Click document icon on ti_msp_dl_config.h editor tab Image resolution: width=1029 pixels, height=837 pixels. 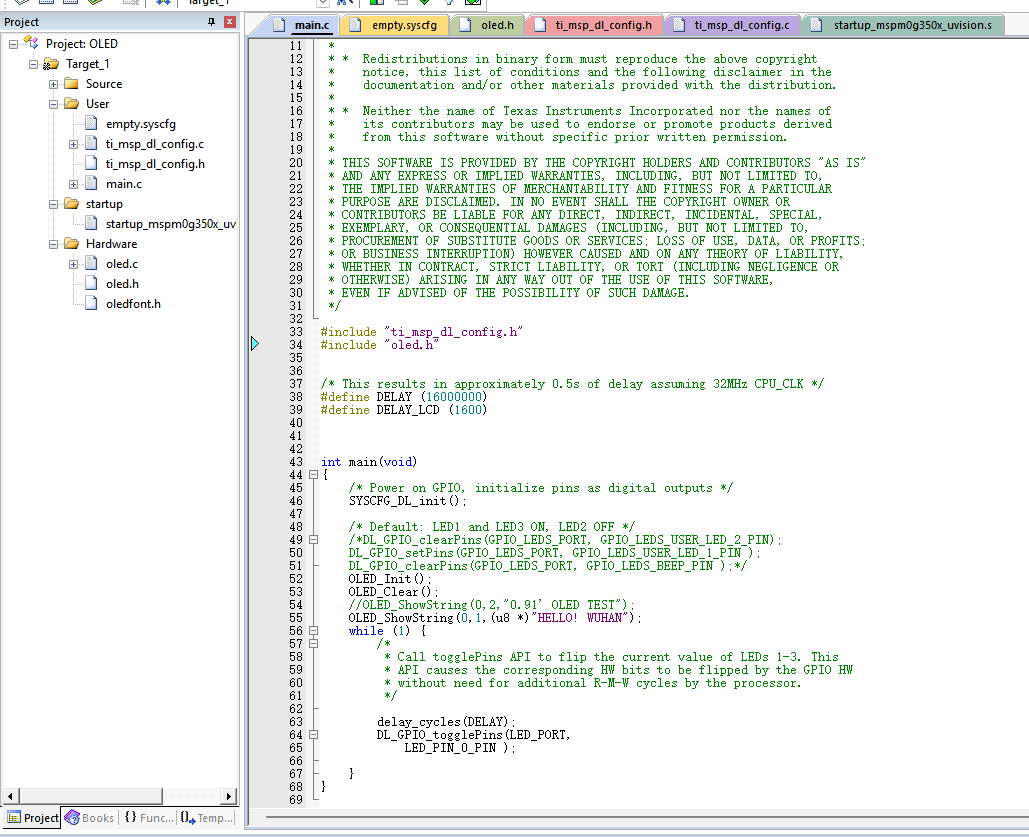pyautogui.click(x=539, y=25)
